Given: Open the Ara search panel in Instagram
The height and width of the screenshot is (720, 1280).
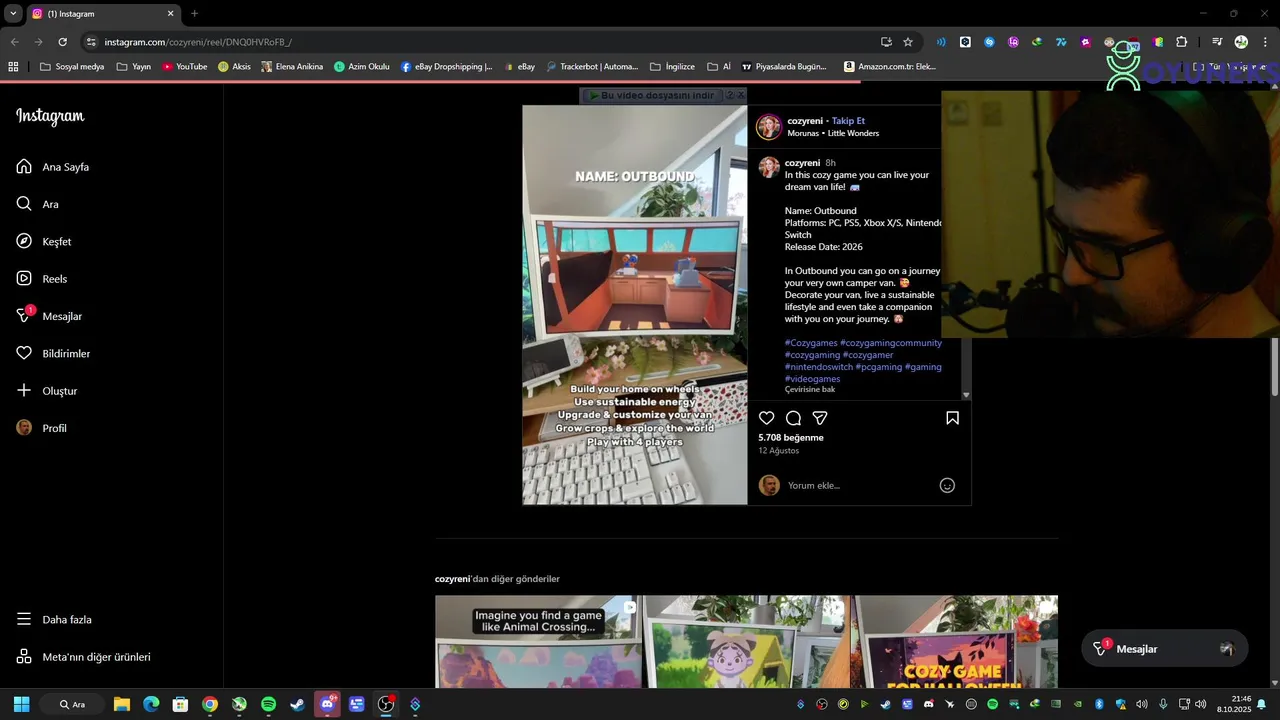Looking at the screenshot, I should pyautogui.click(x=38, y=204).
